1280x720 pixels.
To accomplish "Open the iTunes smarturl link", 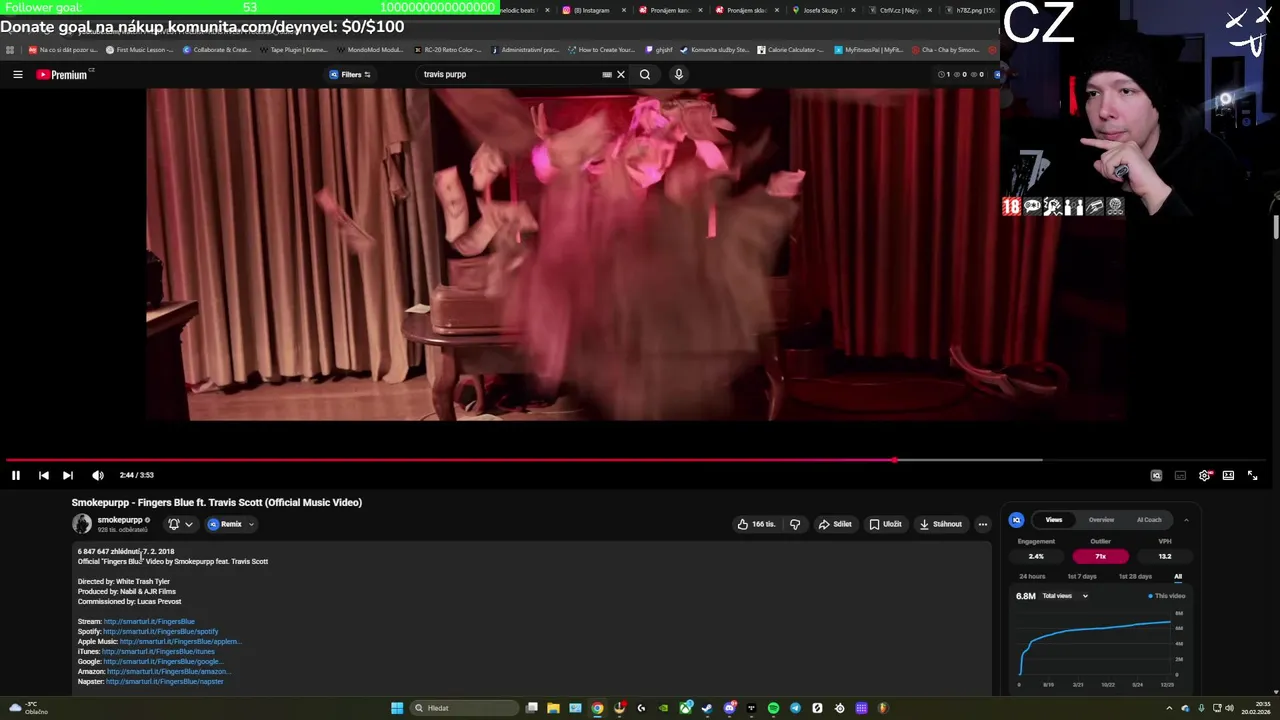I will [x=158, y=651].
